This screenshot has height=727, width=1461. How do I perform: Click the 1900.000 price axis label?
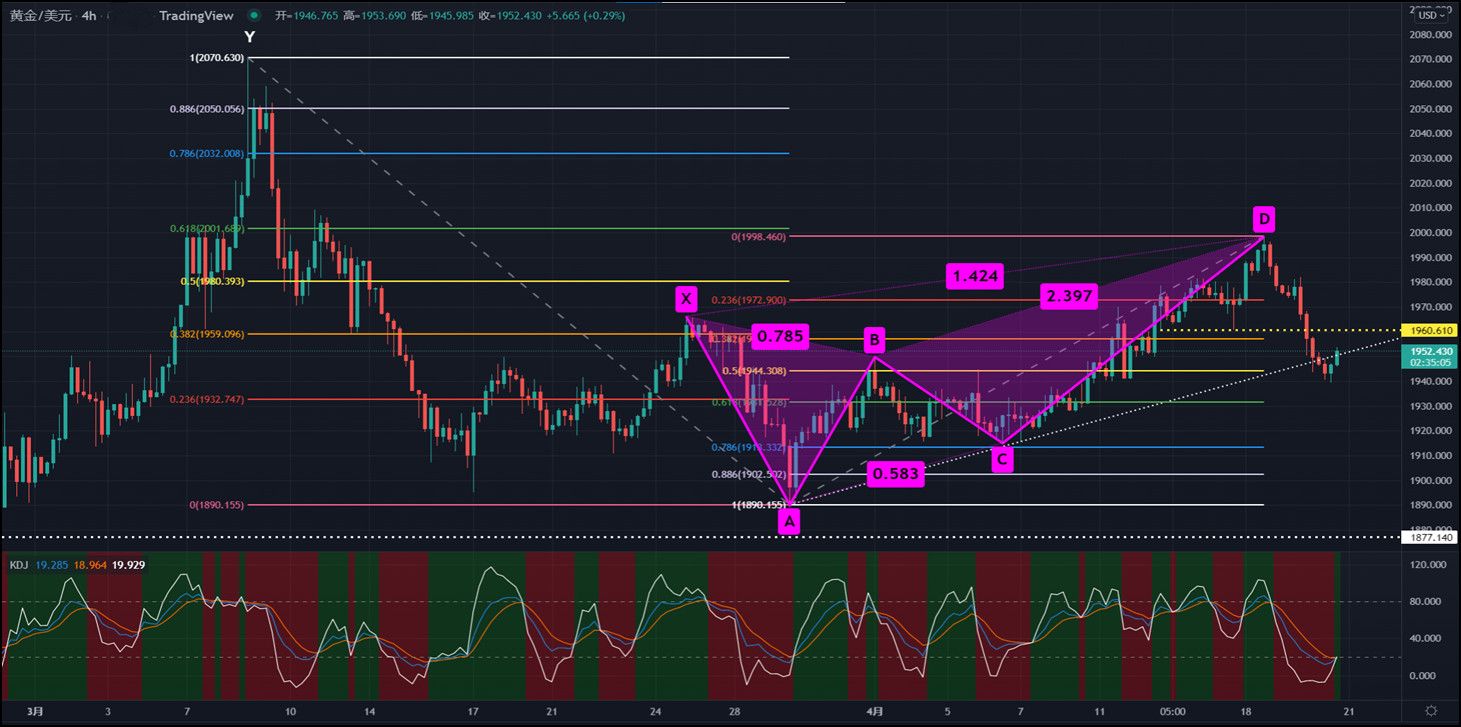[1429, 480]
